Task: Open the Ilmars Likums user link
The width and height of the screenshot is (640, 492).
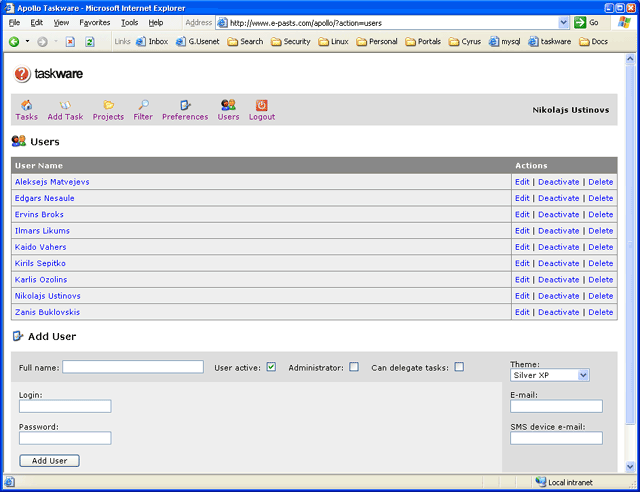Action: point(42,231)
